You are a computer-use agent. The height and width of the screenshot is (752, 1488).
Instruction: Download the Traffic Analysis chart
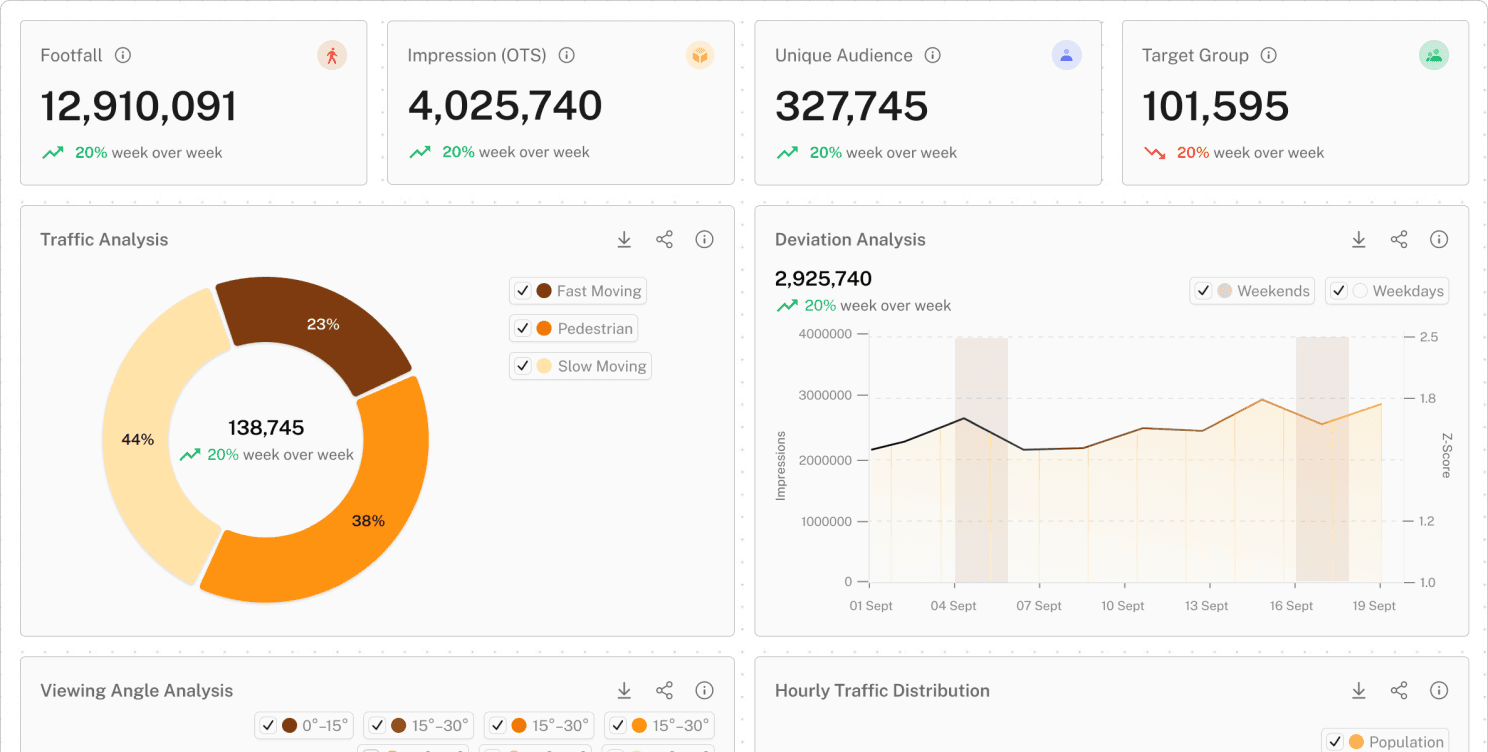tap(624, 240)
